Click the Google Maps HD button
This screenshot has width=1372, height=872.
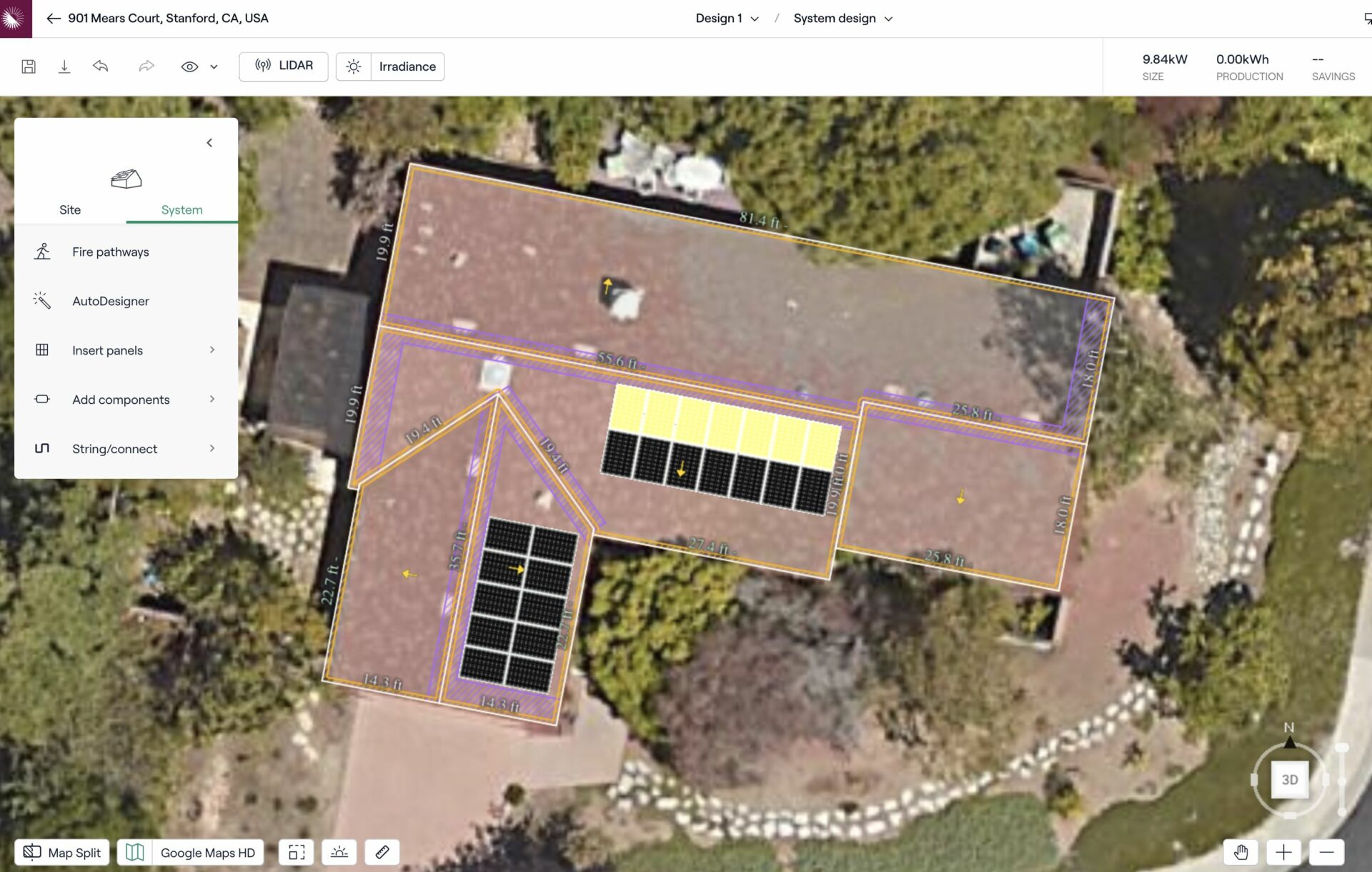click(x=190, y=852)
